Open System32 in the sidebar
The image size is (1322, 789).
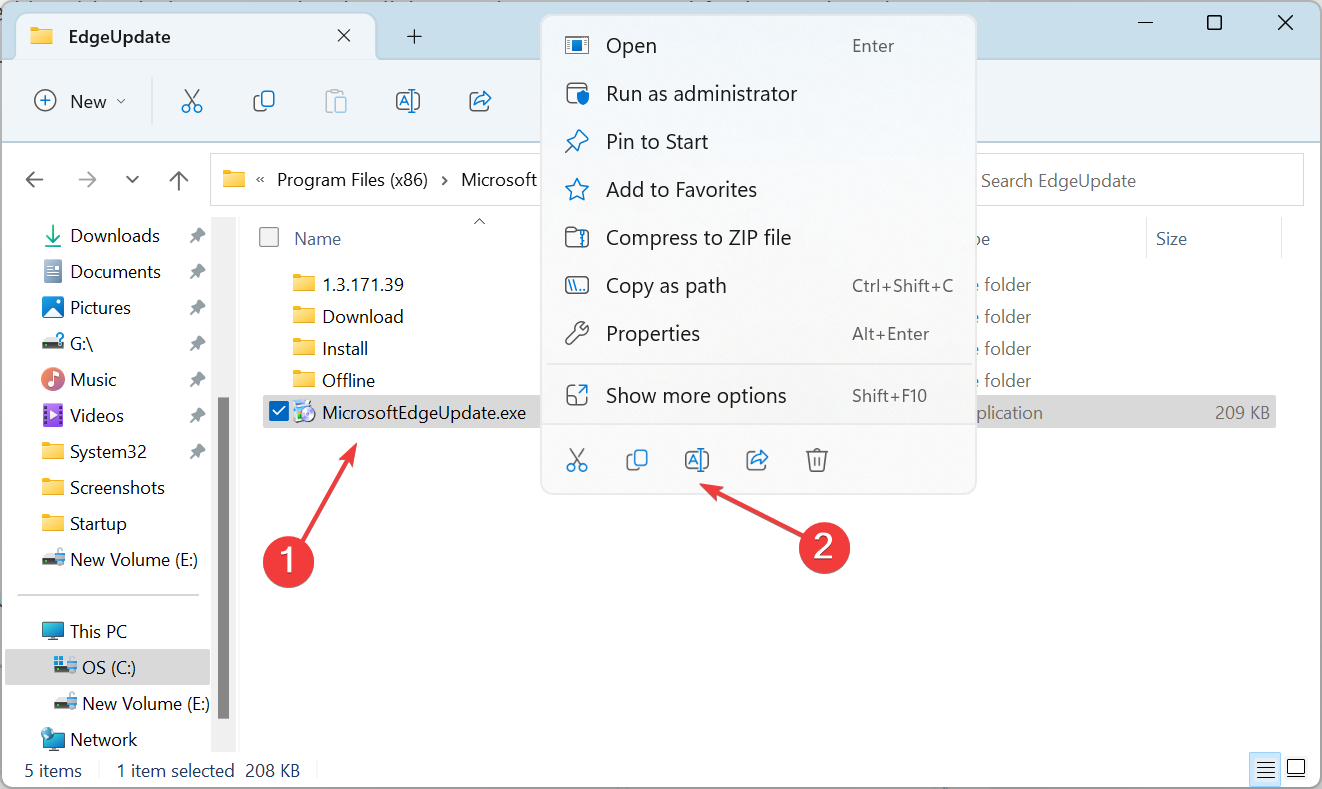(x=108, y=452)
